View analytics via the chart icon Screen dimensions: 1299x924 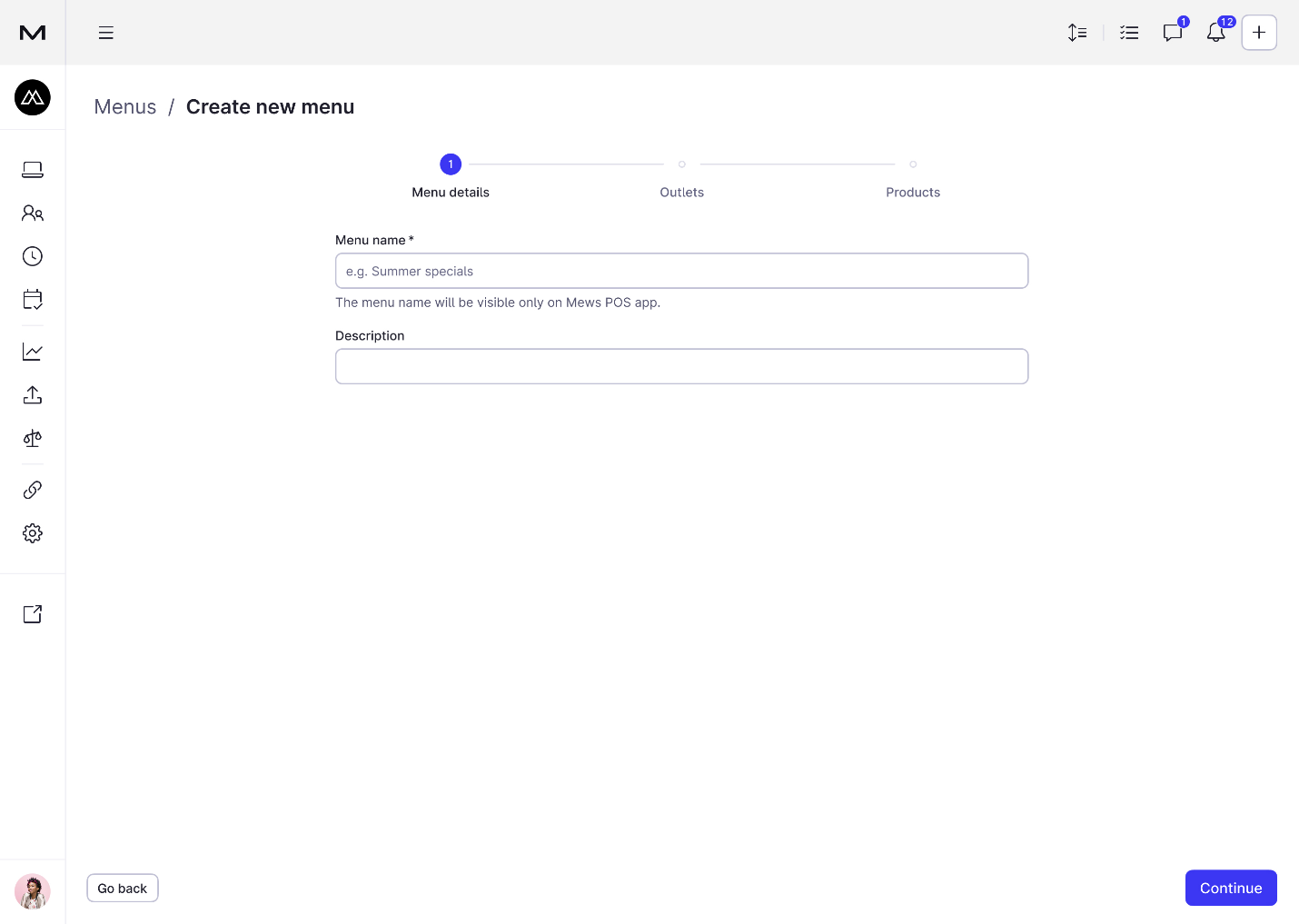click(x=32, y=351)
